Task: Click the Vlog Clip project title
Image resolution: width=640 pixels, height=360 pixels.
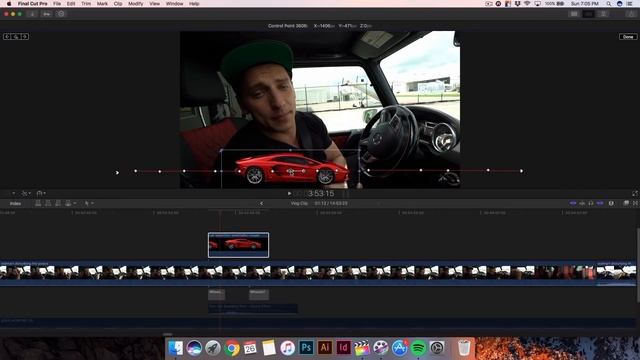Action: 299,203
